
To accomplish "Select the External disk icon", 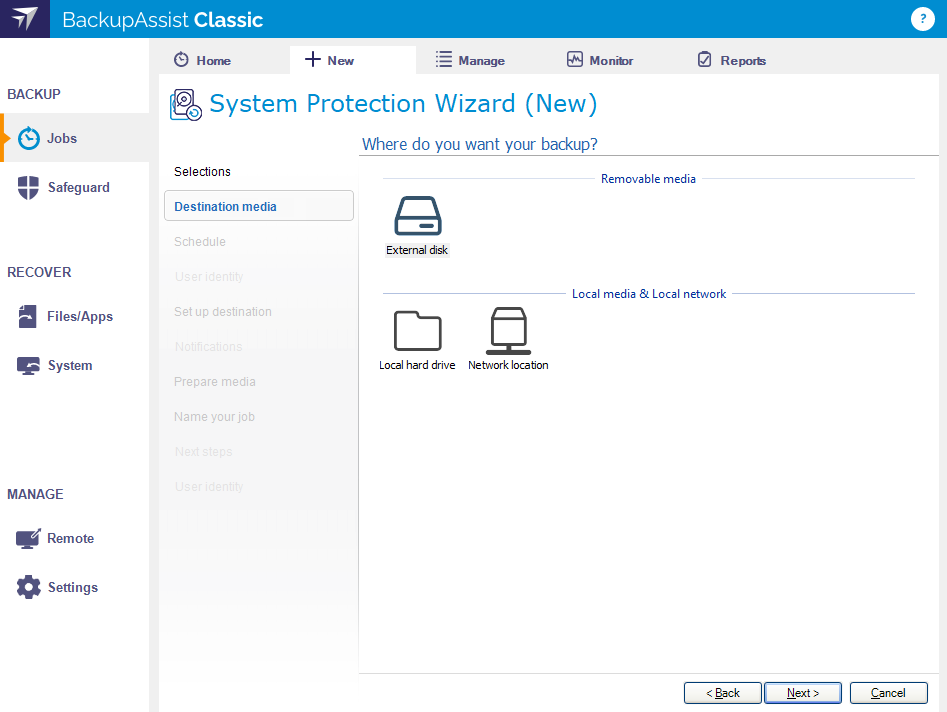I will point(418,216).
